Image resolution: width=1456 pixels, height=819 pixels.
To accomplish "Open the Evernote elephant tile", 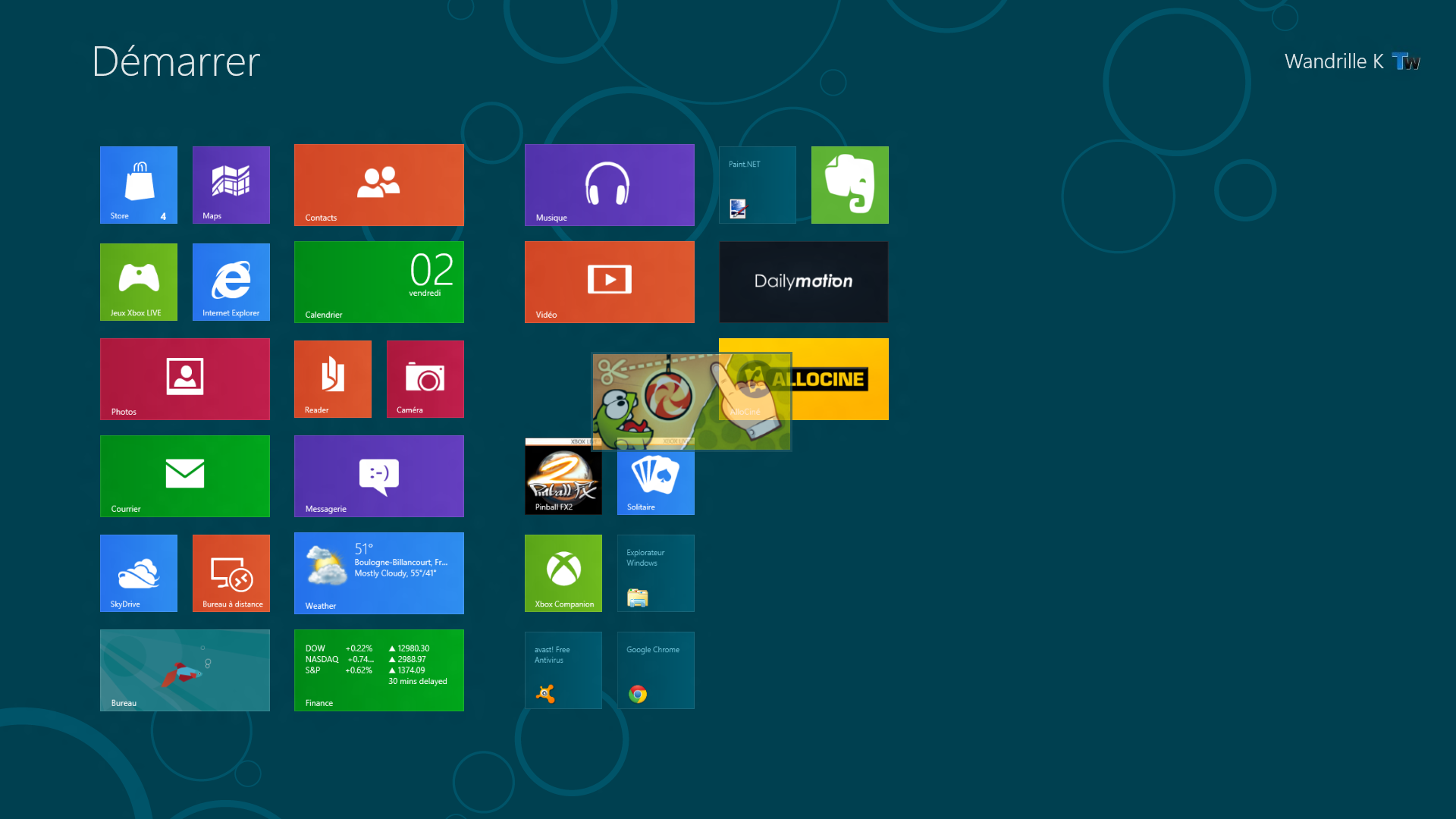I will [850, 185].
